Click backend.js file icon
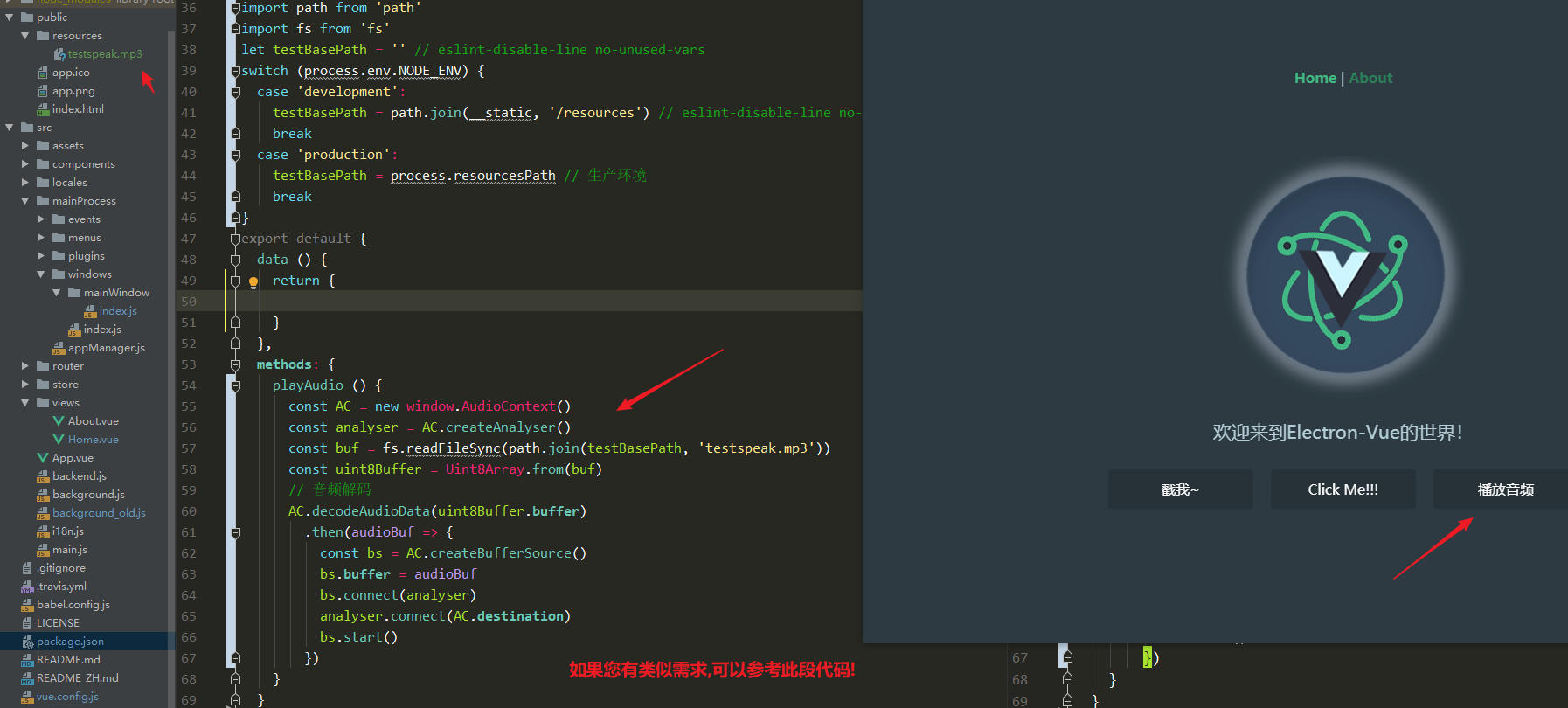The width and height of the screenshot is (1568, 708). point(43,476)
